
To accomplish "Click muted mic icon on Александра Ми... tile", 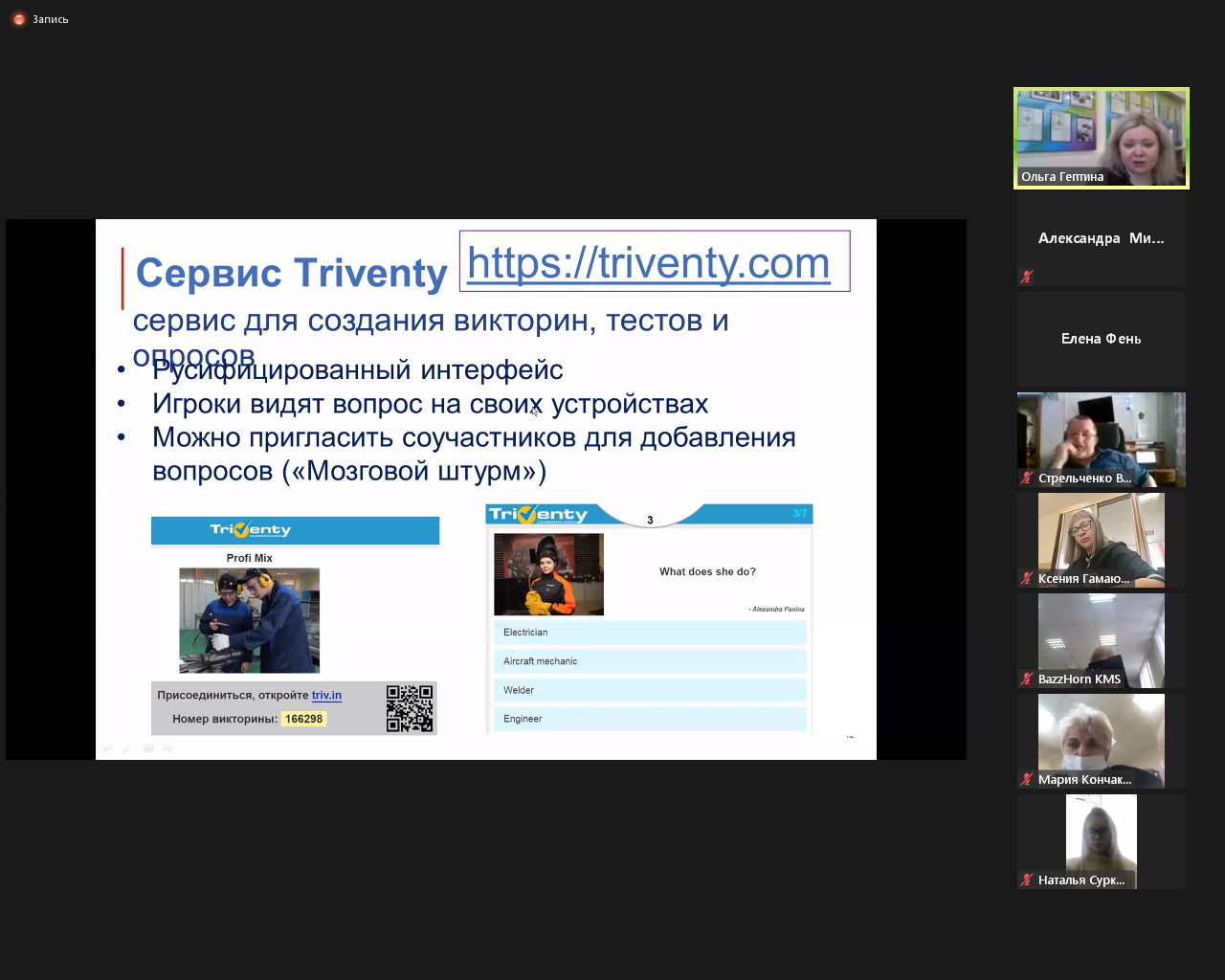I will tap(1027, 277).
